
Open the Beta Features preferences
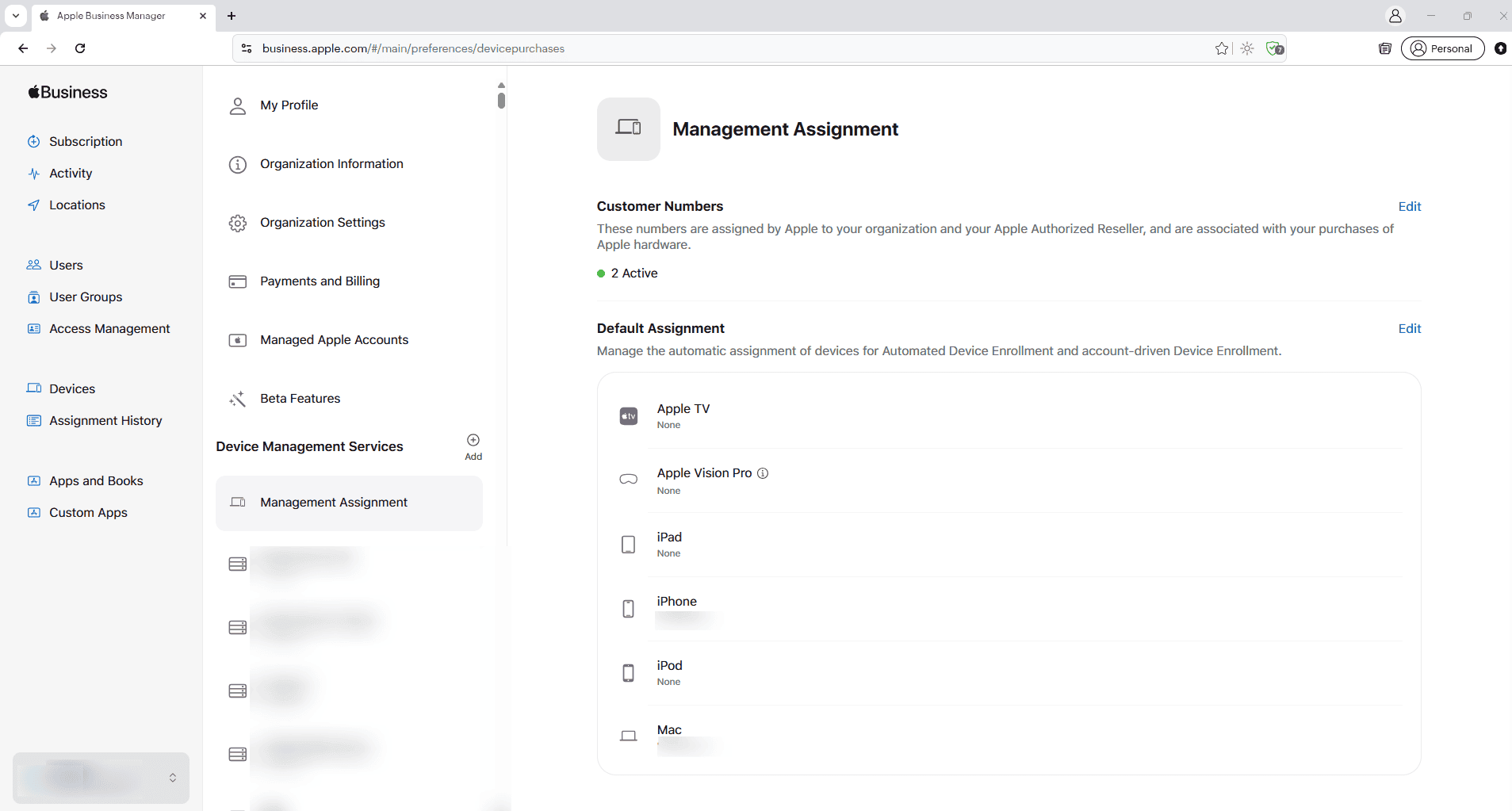click(x=300, y=399)
